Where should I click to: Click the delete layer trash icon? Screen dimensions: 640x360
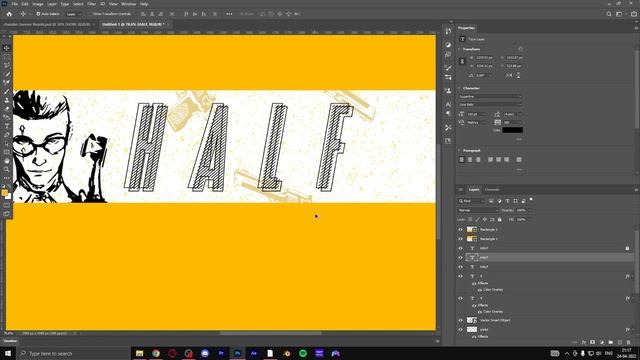pos(629,342)
